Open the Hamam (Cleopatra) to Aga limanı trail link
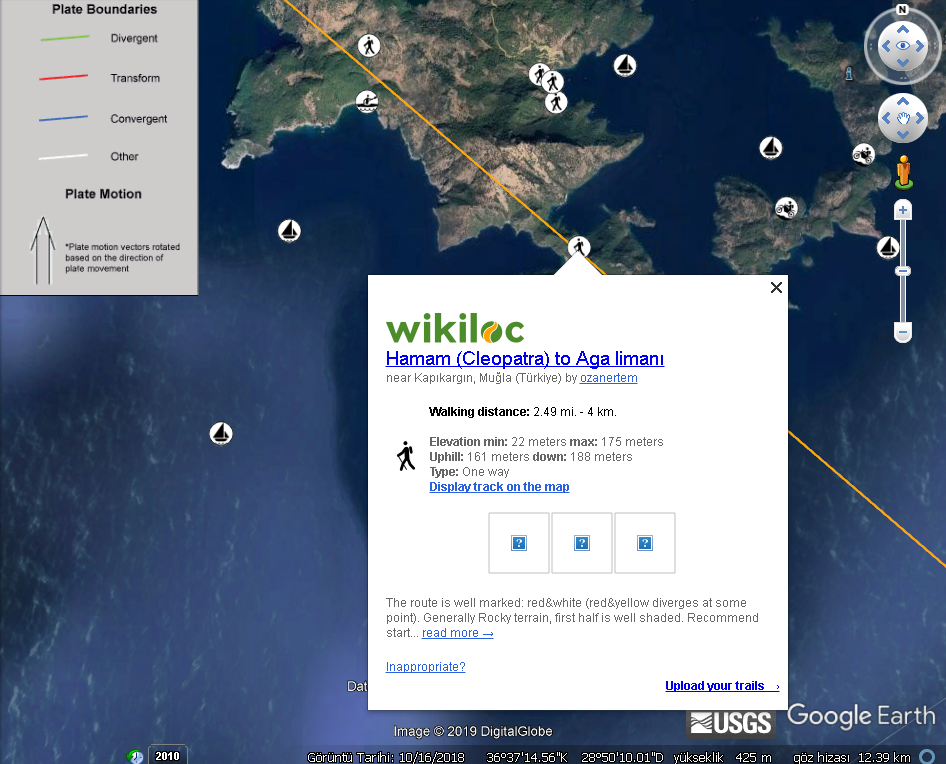The height and width of the screenshot is (764, 946). [524, 358]
